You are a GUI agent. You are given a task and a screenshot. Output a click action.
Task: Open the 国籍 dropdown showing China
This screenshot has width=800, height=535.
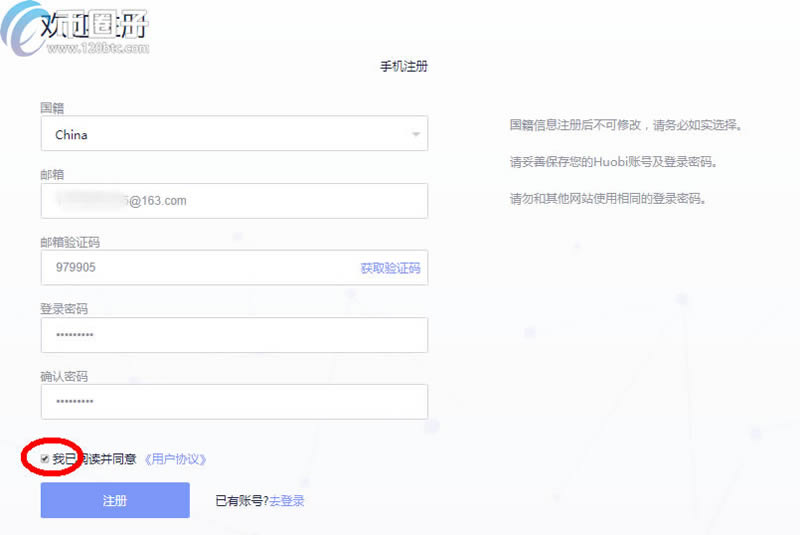coord(220,135)
